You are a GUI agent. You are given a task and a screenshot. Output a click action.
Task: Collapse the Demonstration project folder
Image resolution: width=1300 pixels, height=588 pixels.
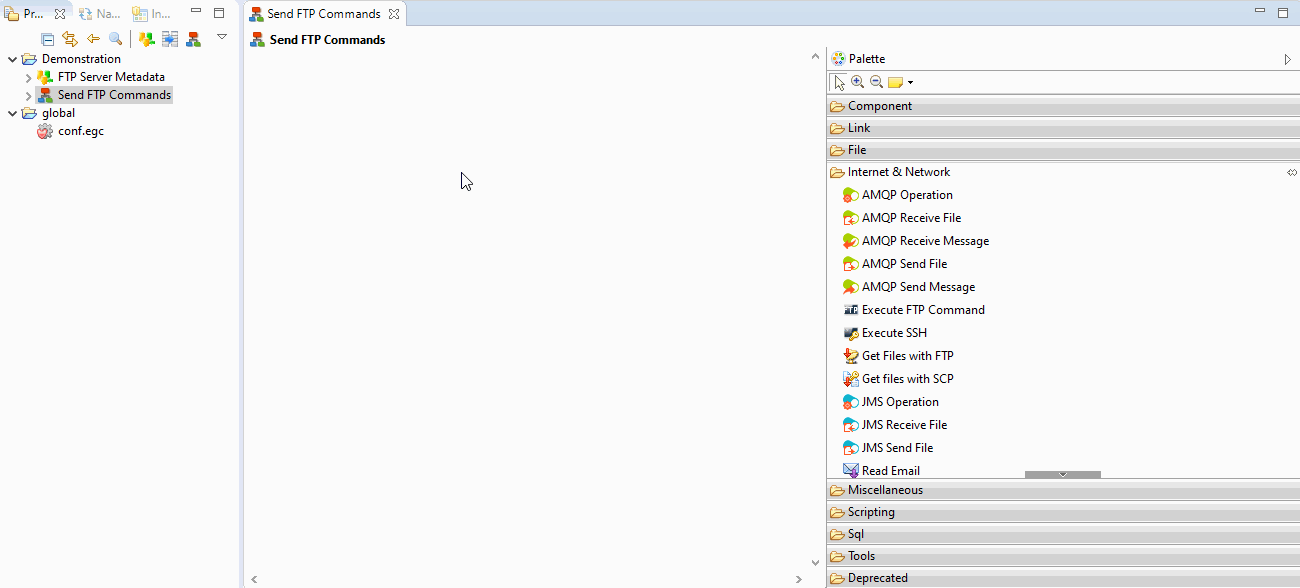click(x=13, y=58)
